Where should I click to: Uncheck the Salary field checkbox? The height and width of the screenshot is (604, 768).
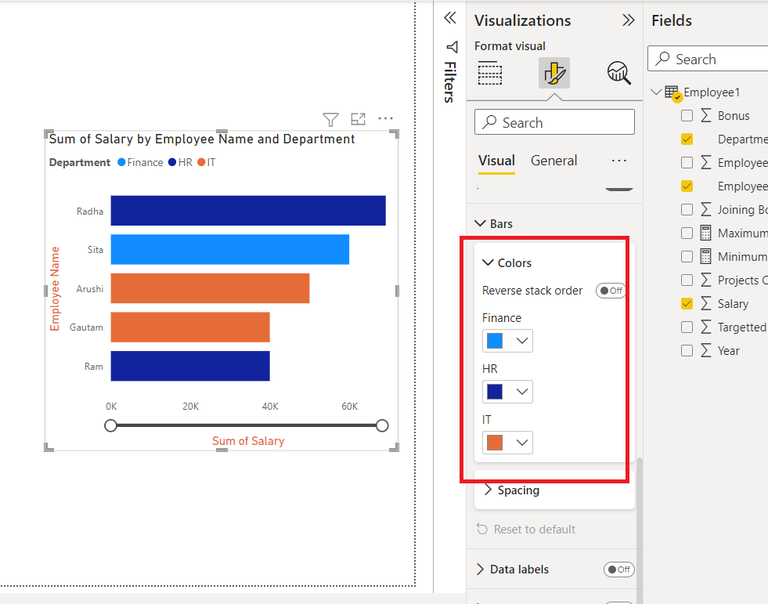click(x=687, y=304)
